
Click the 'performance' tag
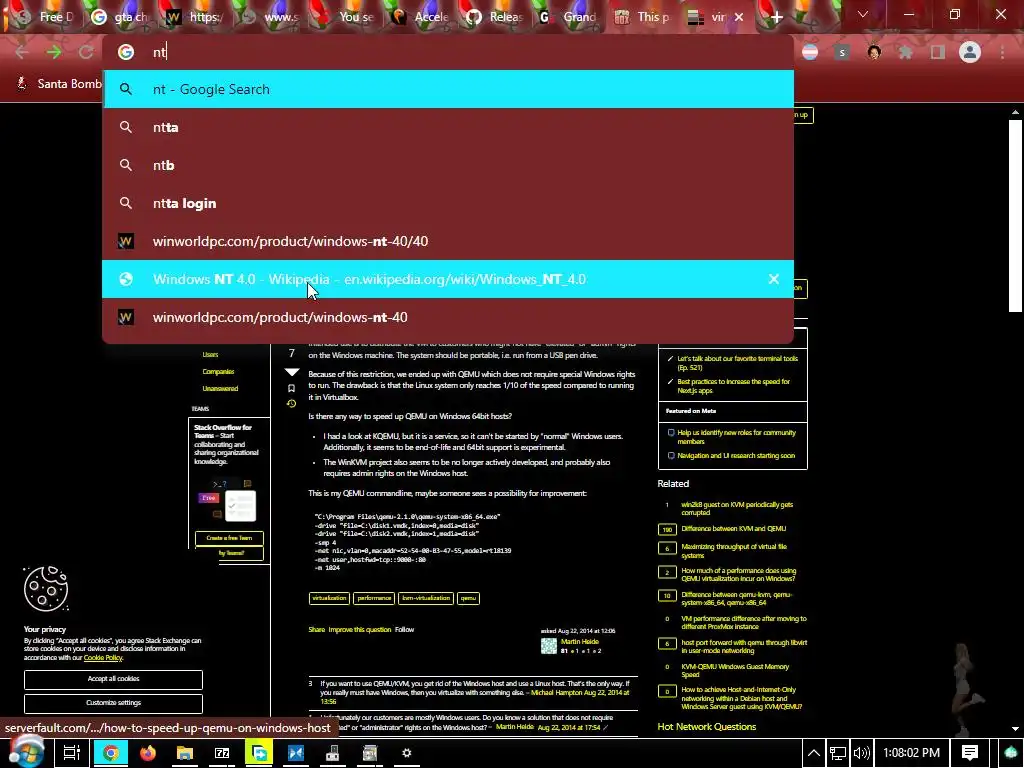tap(374, 598)
